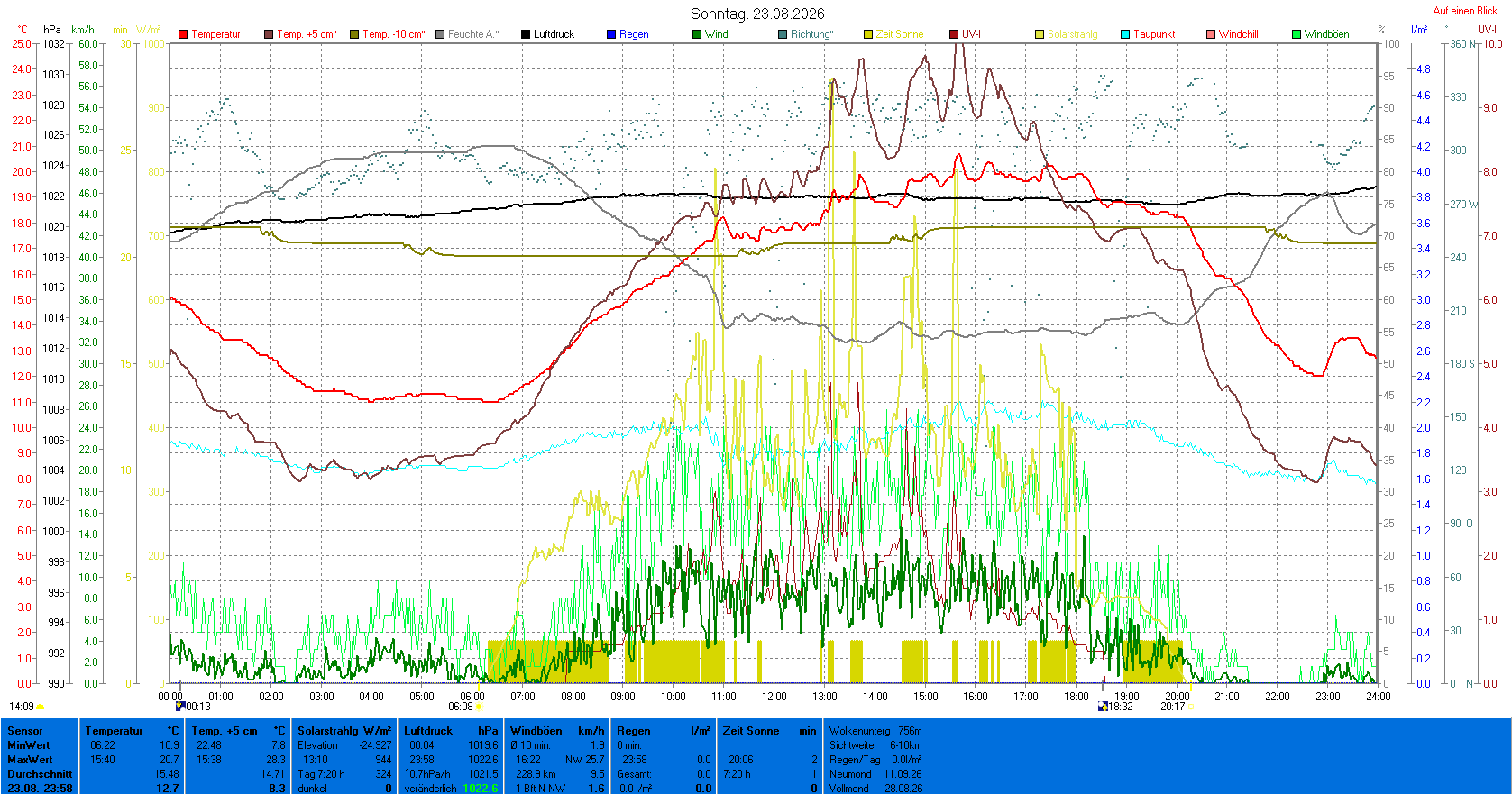Viewport: 1512px width, 794px height.
Task: Click the sunset marker beside 20:17
Action: (1190, 707)
